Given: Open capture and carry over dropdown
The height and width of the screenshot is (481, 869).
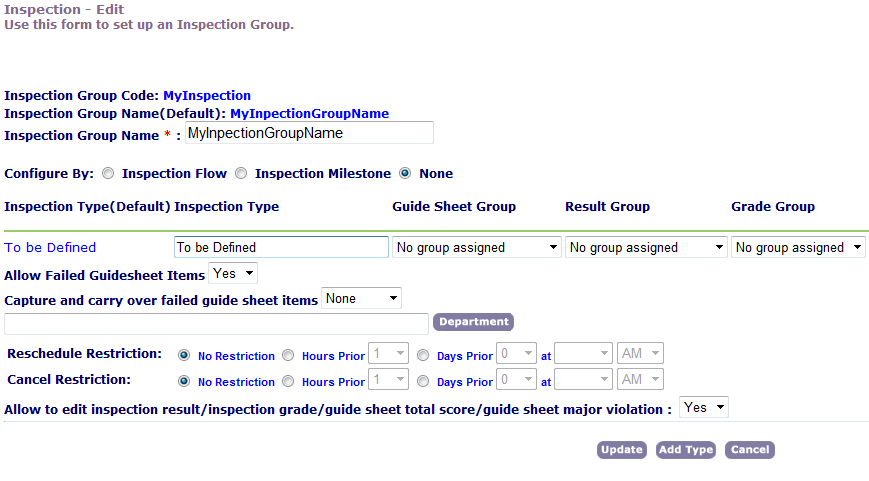Looking at the screenshot, I should [361, 299].
